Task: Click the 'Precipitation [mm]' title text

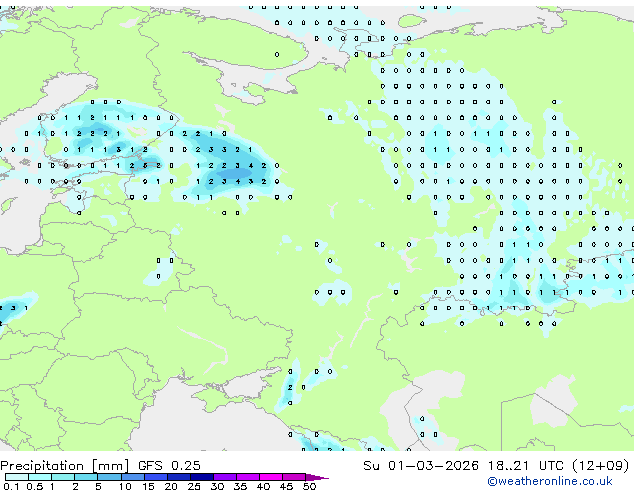Action: 65,466
